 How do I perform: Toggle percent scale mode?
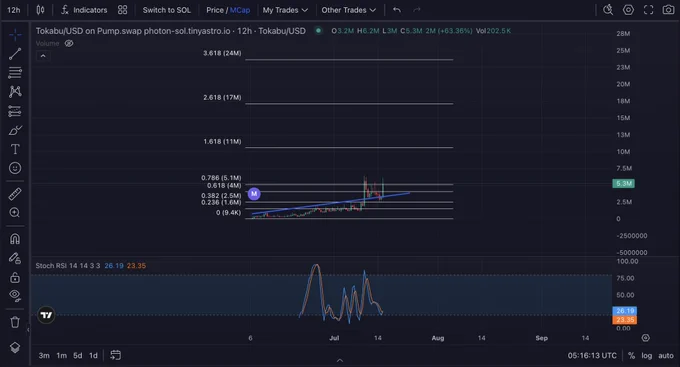point(631,355)
